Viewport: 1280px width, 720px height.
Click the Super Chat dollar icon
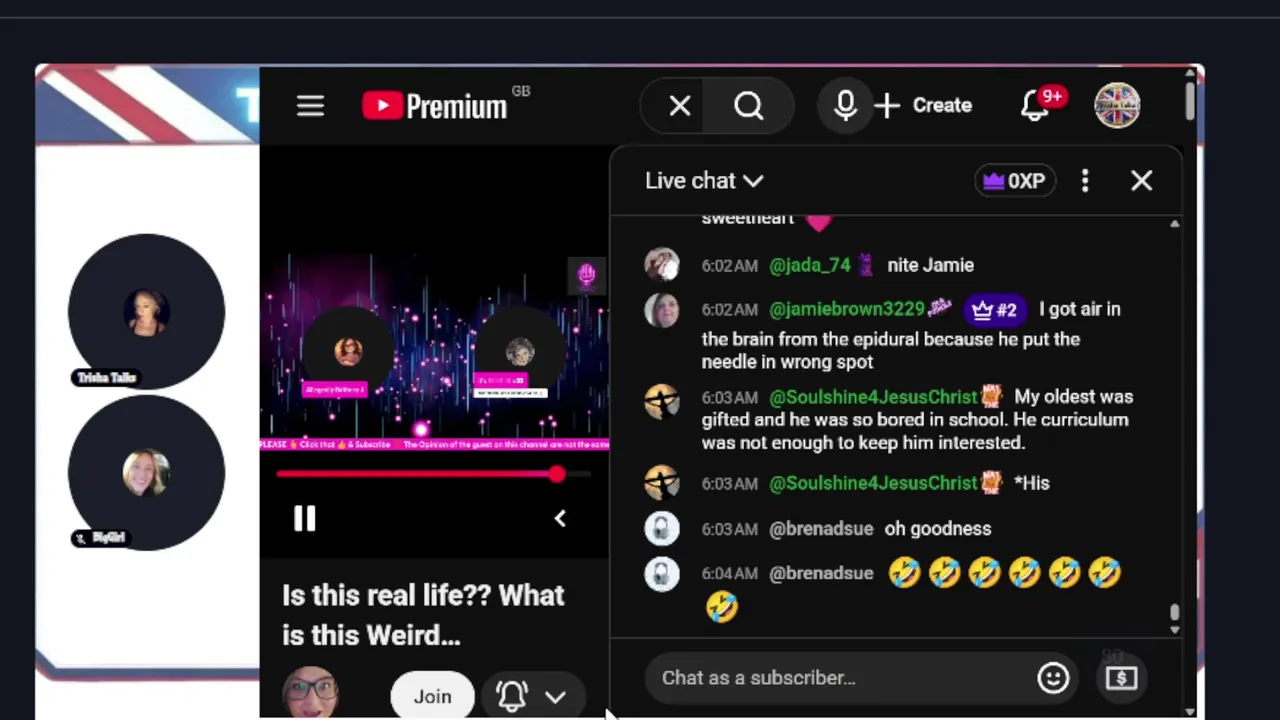click(x=1121, y=678)
